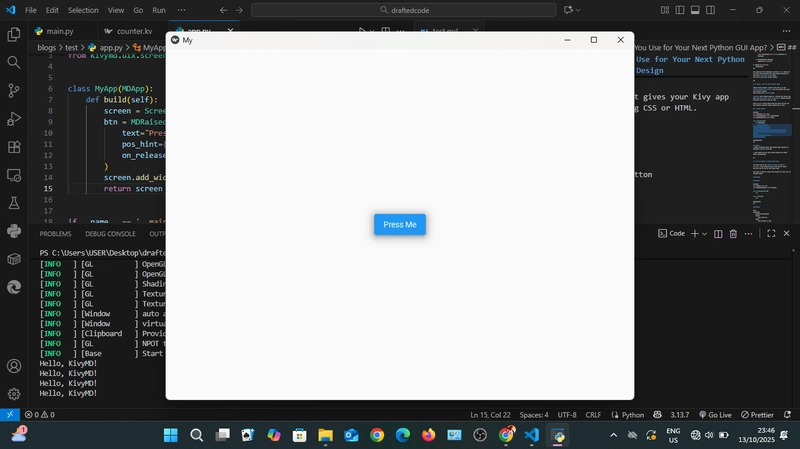This screenshot has height=449, width=800.
Task: Open the Copilot chat icon in the title bar
Action: [568, 10]
